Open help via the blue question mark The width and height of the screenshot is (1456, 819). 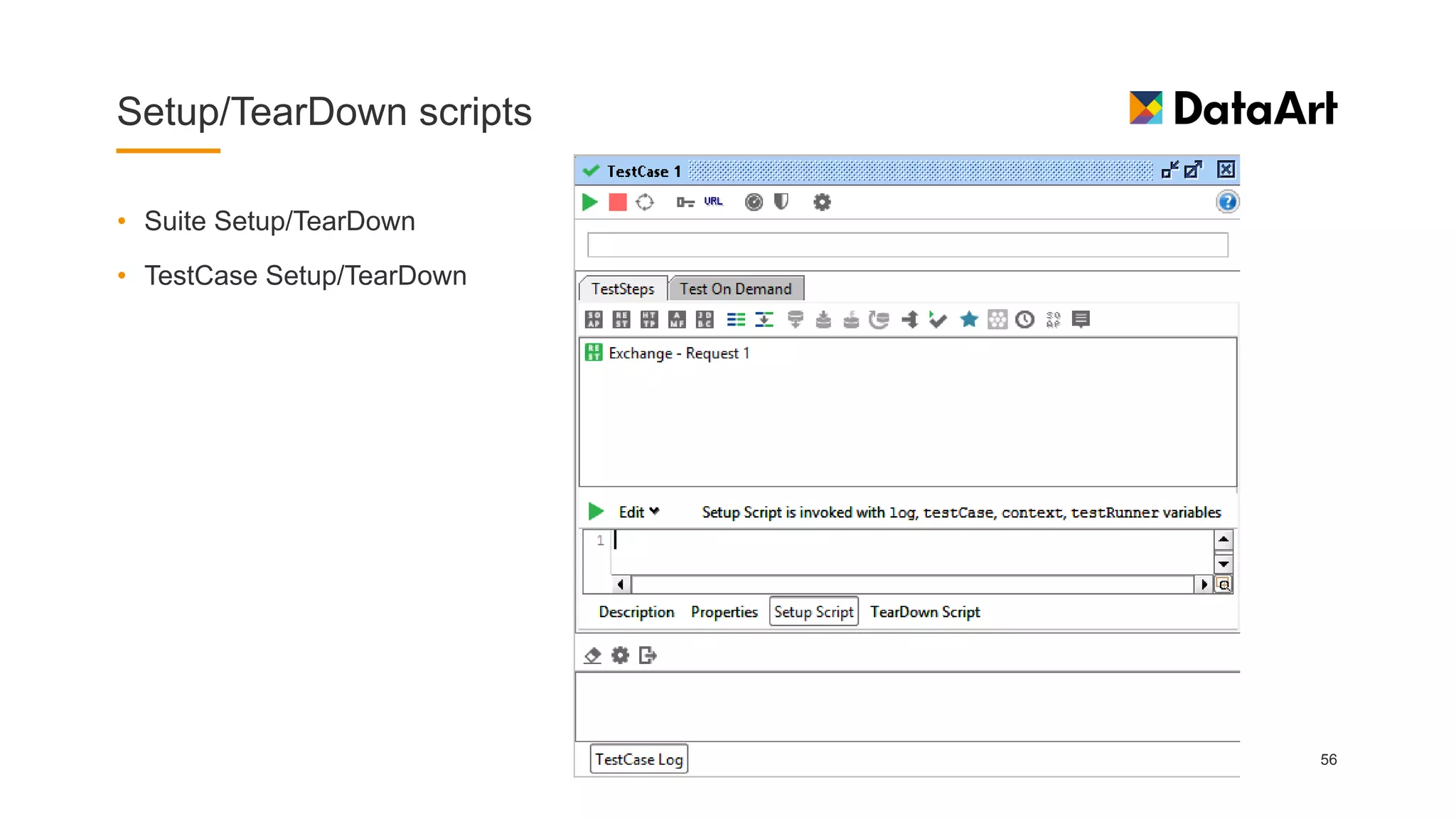(x=1227, y=203)
